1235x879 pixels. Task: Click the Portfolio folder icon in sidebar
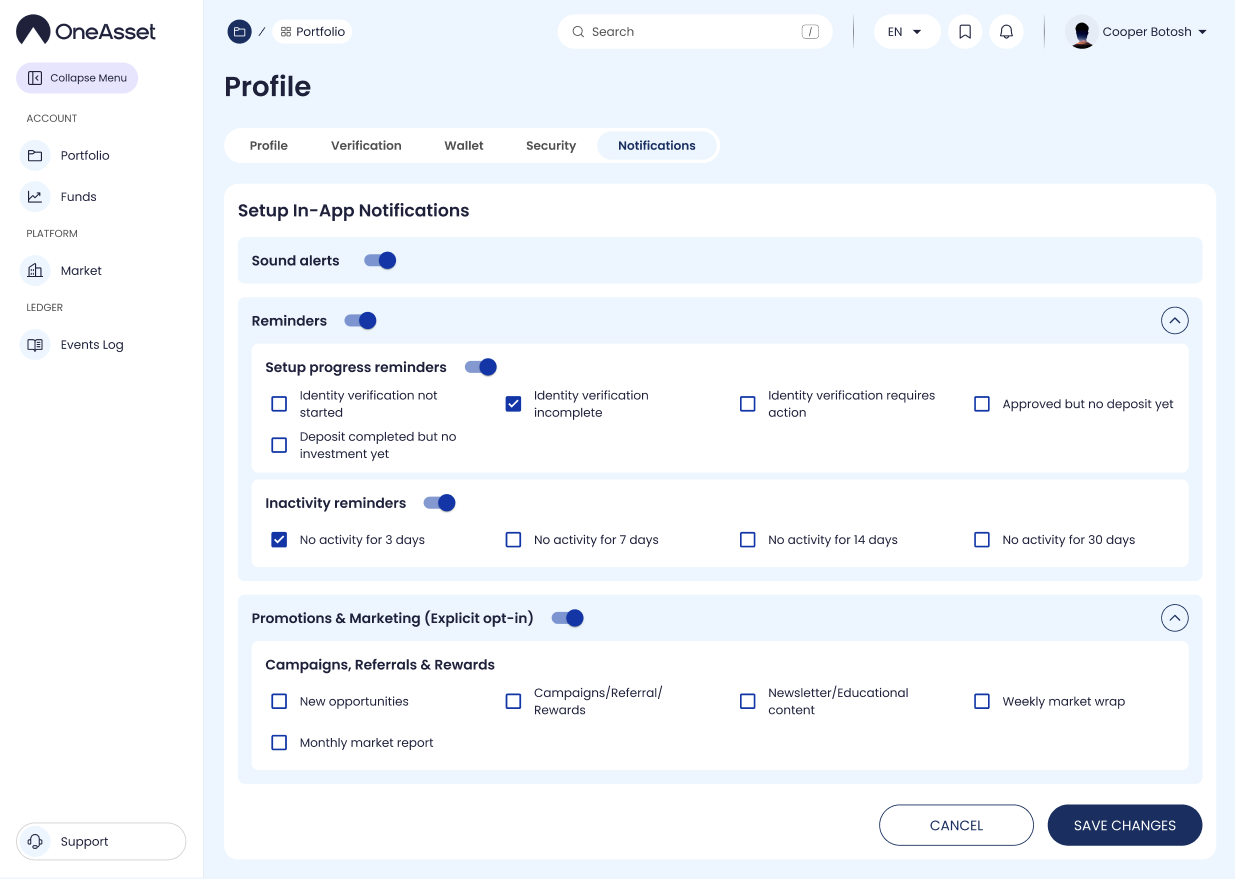point(35,155)
